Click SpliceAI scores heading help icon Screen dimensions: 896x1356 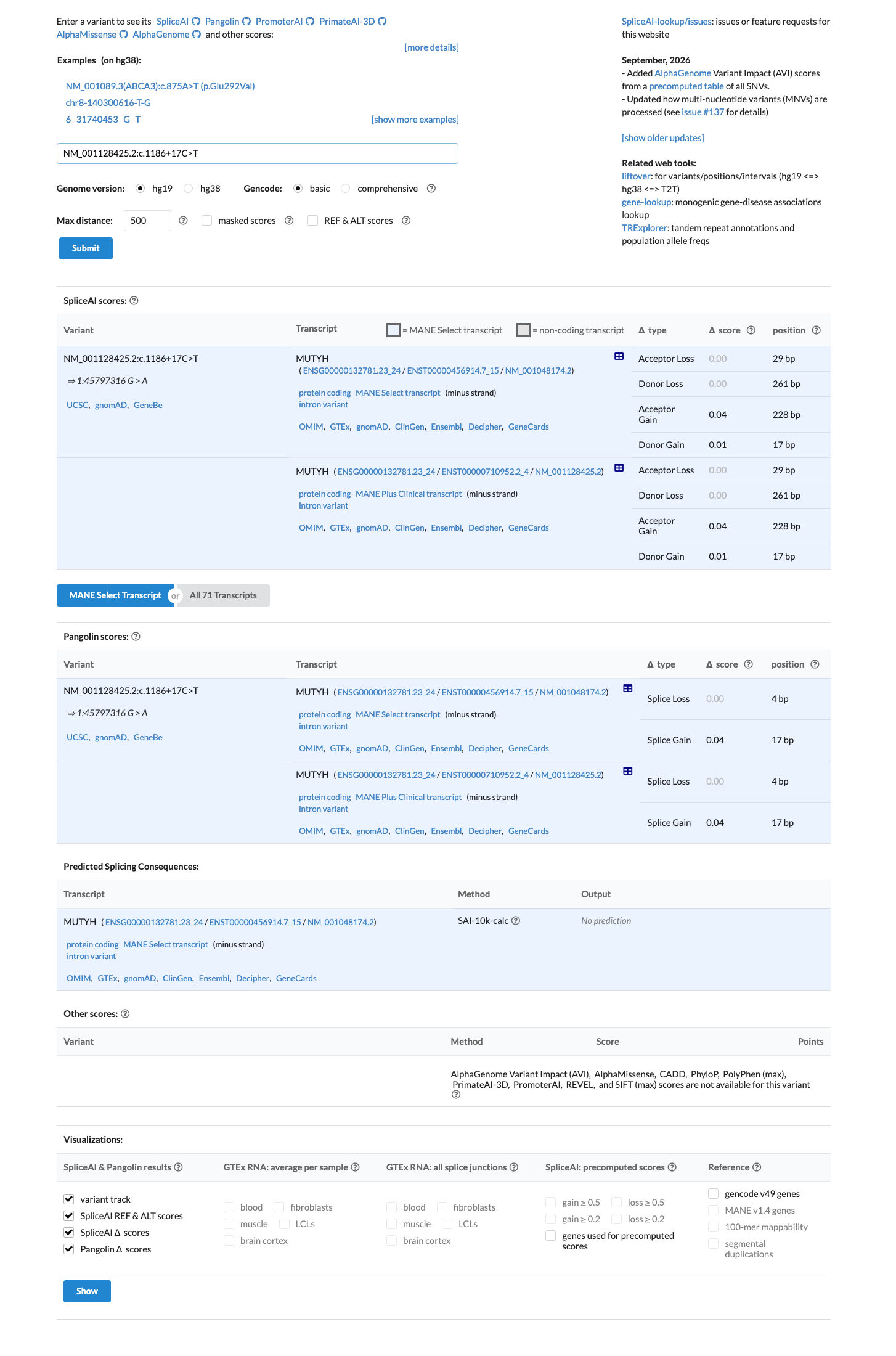click(134, 301)
